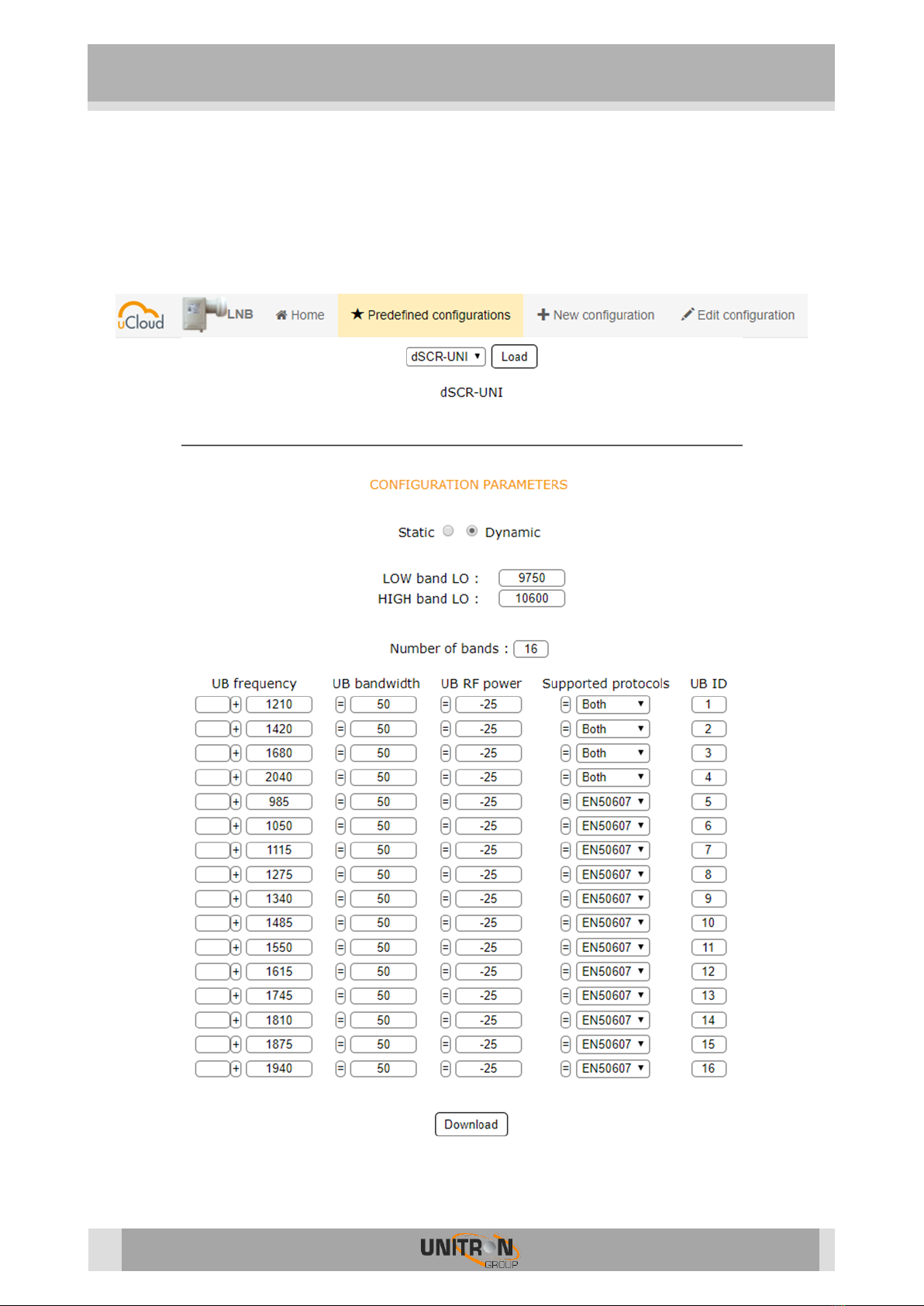This screenshot has height=1306, width=924.
Task: Open the dSCR-UNI configuration dropdown
Action: (x=446, y=357)
